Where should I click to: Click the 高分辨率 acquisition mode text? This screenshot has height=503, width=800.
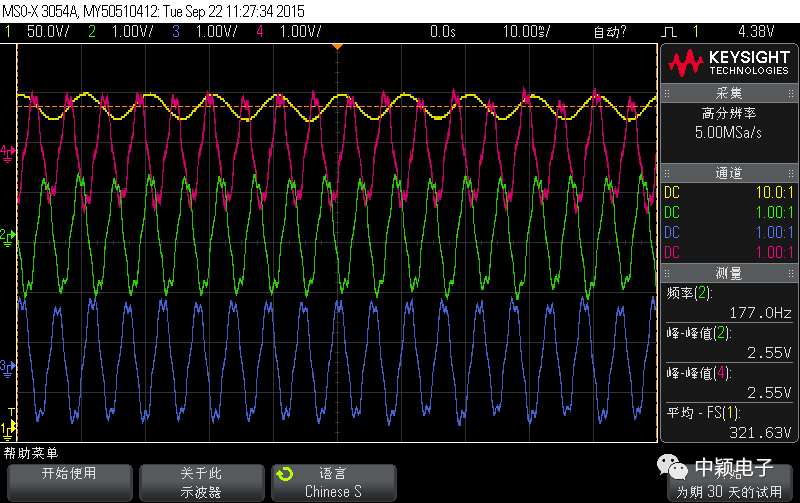pos(729,113)
